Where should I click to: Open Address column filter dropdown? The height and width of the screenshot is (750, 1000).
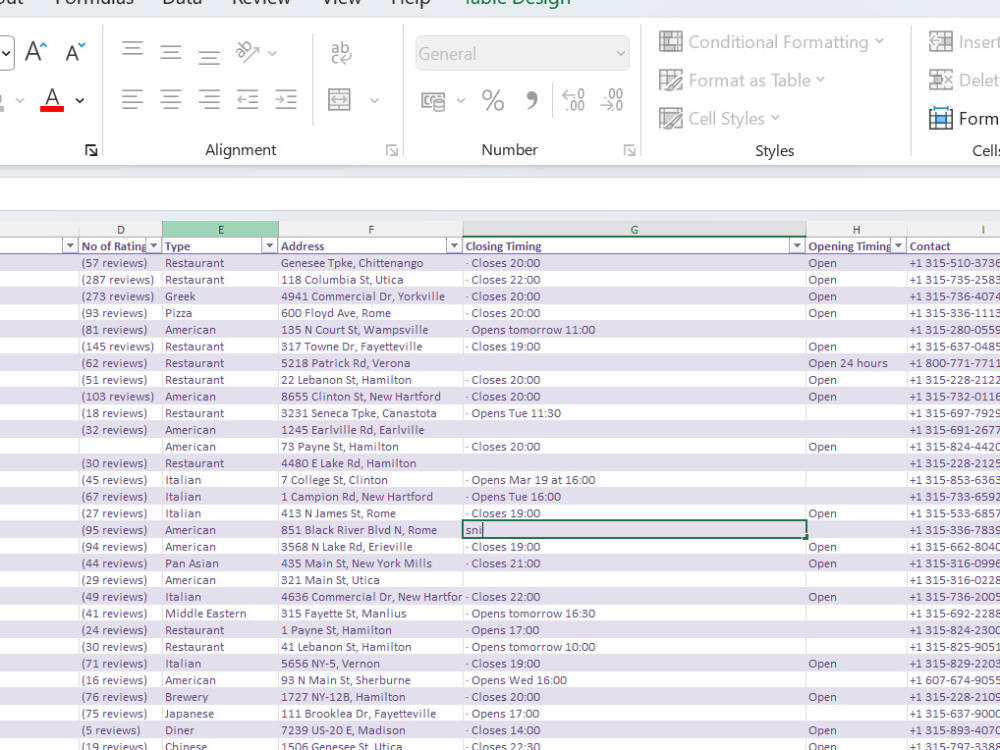click(454, 246)
